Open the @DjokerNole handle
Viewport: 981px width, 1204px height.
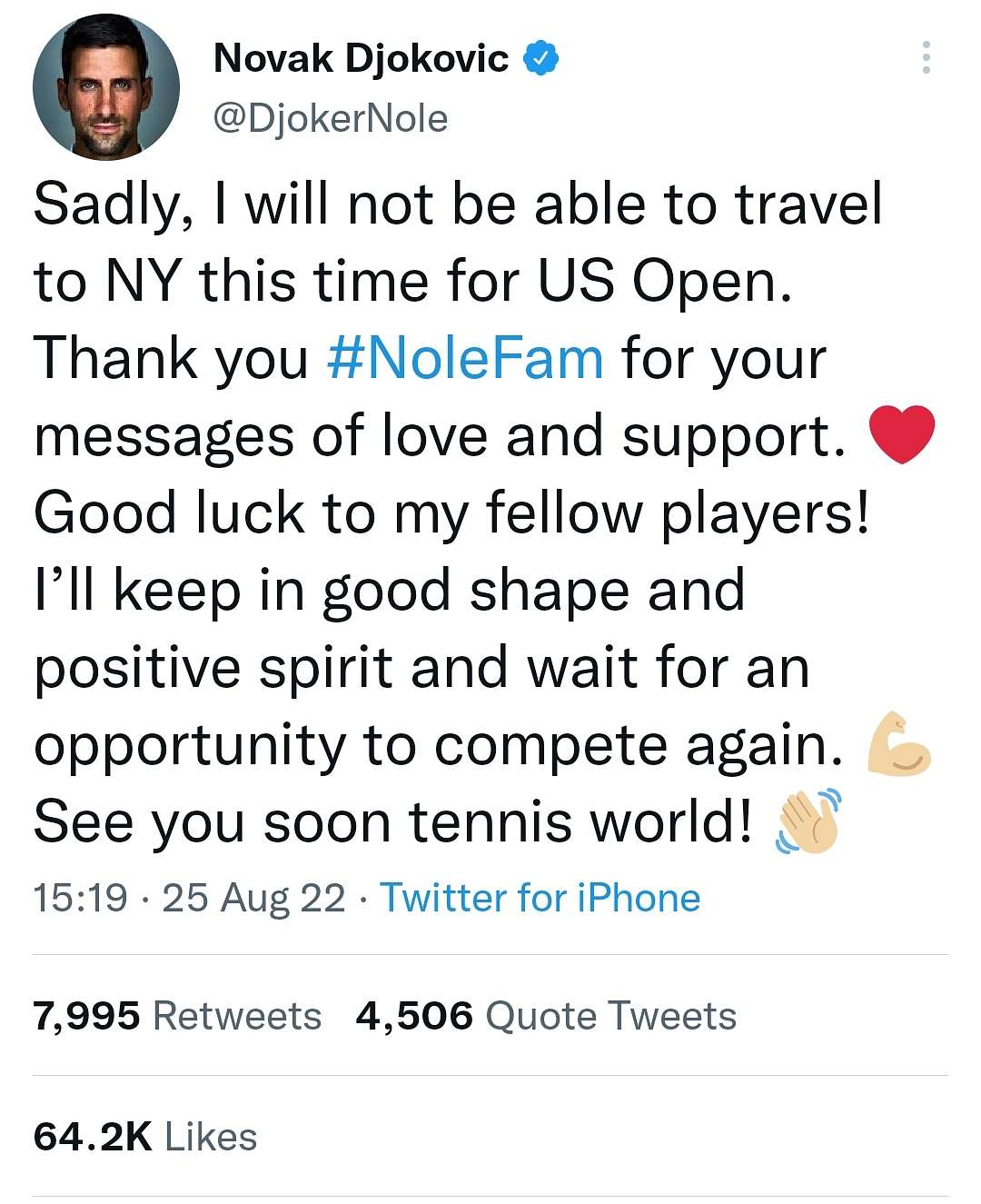[331, 118]
